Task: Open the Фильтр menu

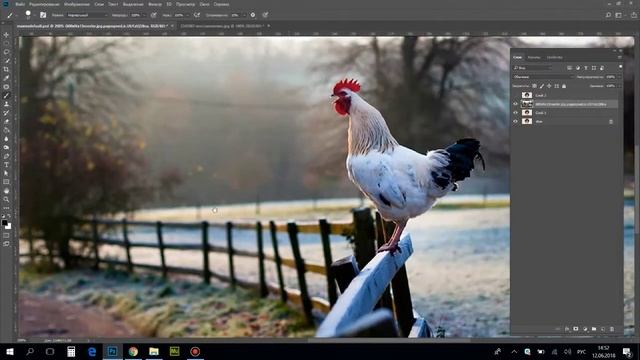Action: tap(155, 4)
